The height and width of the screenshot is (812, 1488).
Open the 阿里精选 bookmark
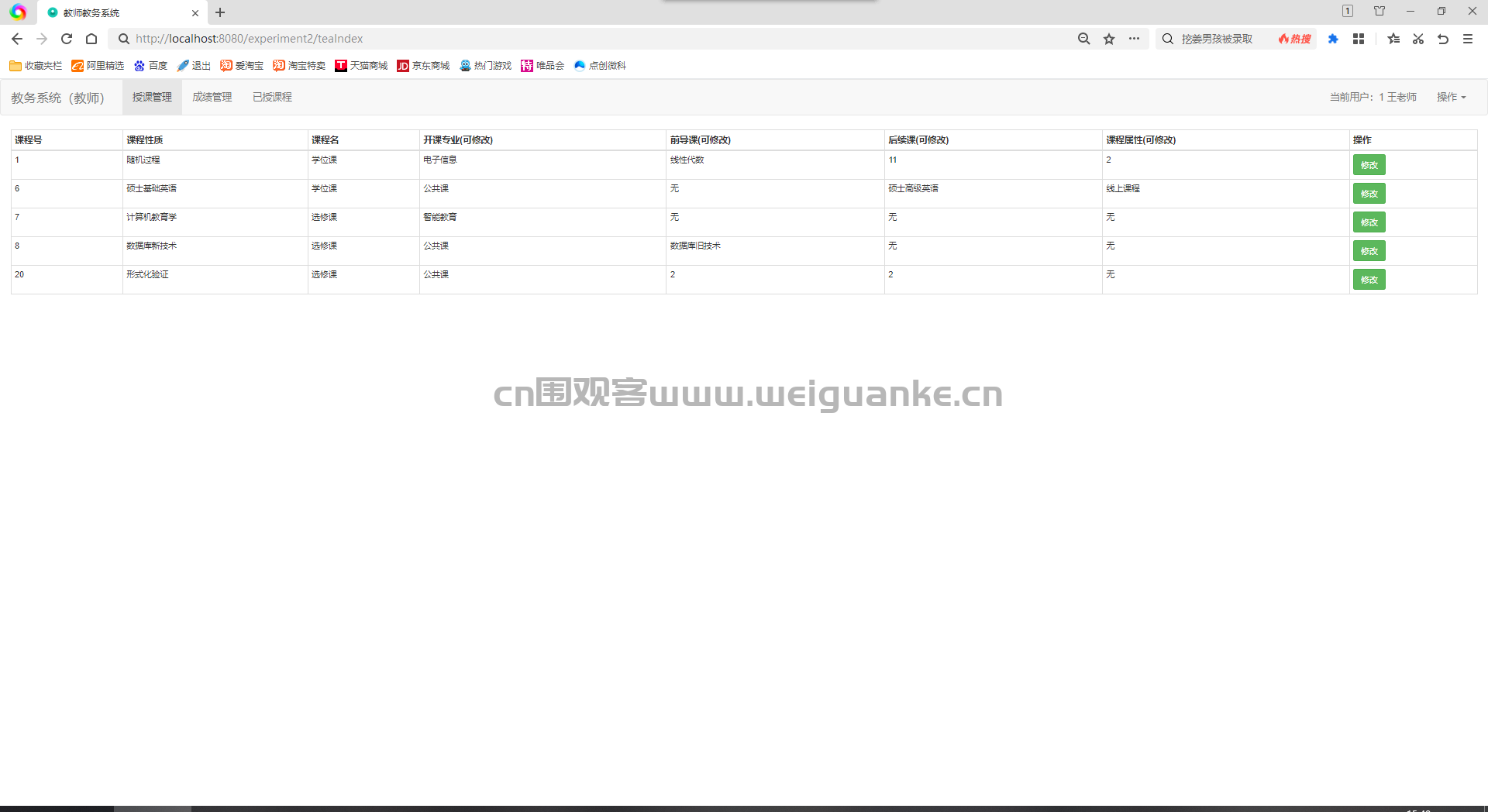click(x=98, y=66)
